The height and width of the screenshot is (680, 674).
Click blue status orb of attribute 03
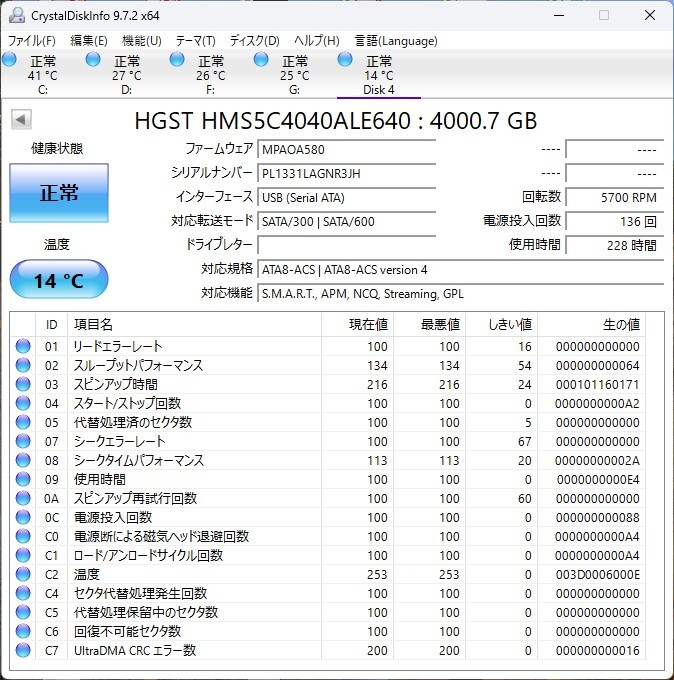[x=23, y=384]
